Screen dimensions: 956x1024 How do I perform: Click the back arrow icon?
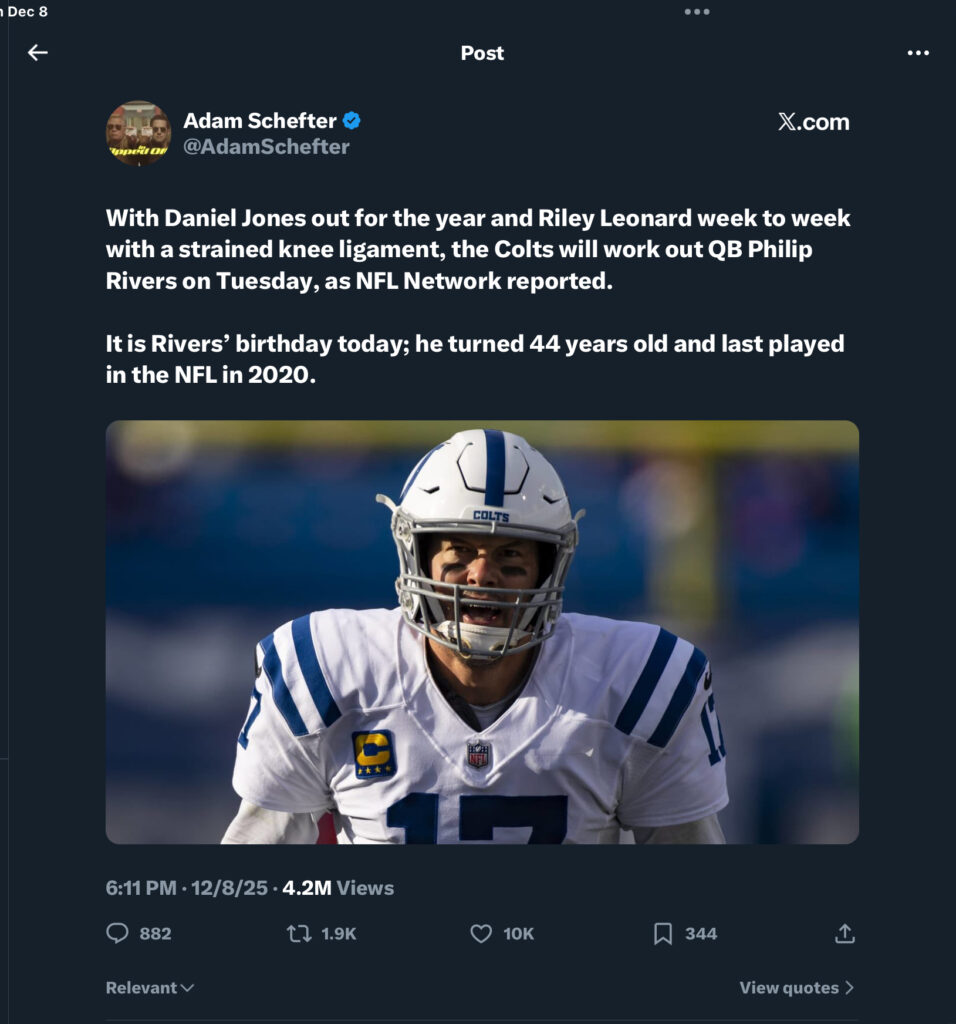(38, 53)
